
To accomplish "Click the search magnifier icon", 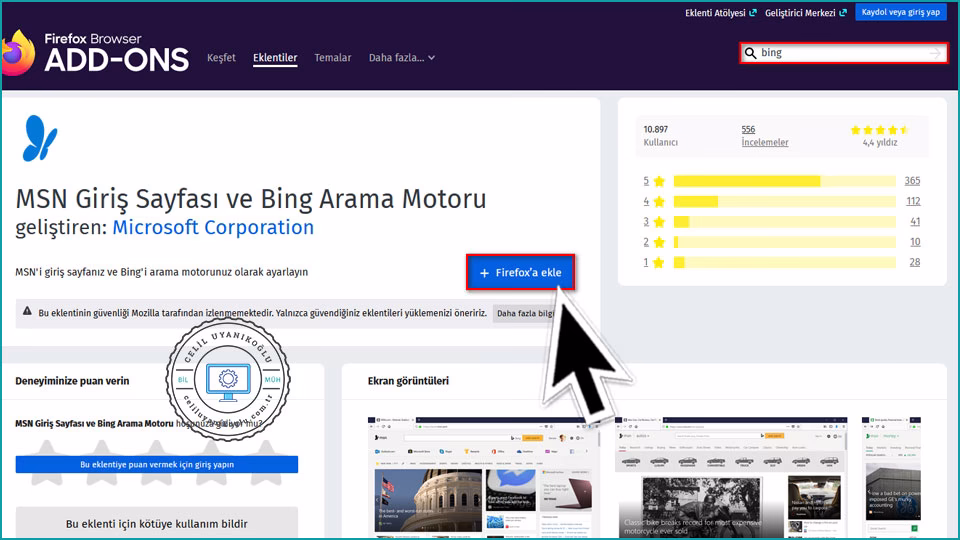I will [751, 53].
